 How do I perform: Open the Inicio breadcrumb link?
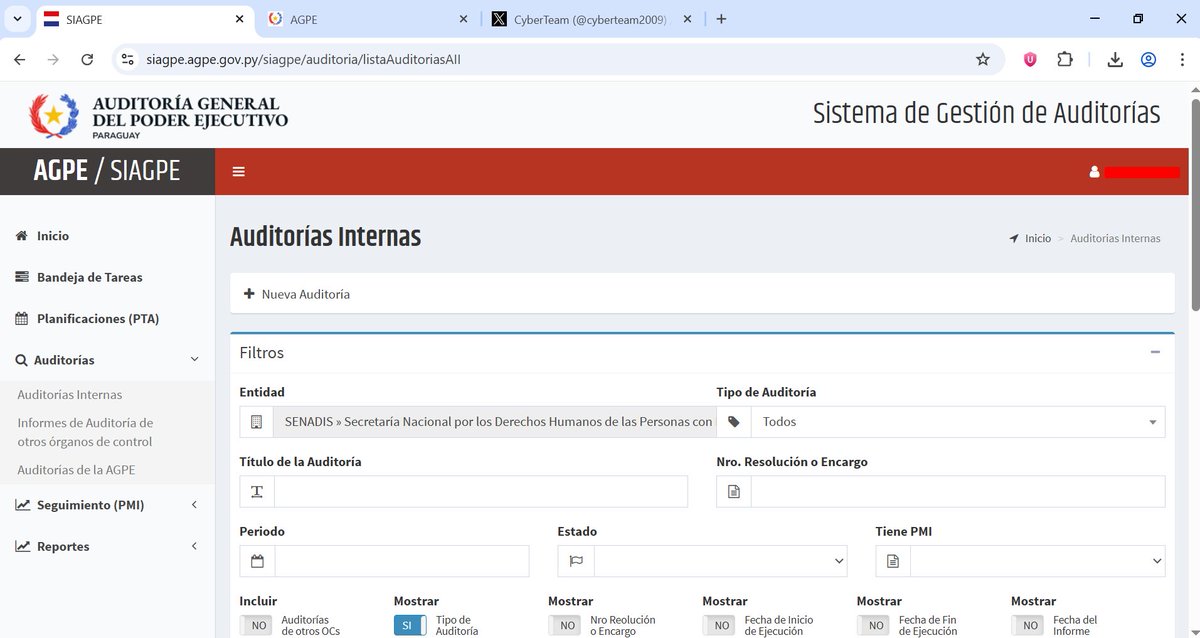(1037, 238)
